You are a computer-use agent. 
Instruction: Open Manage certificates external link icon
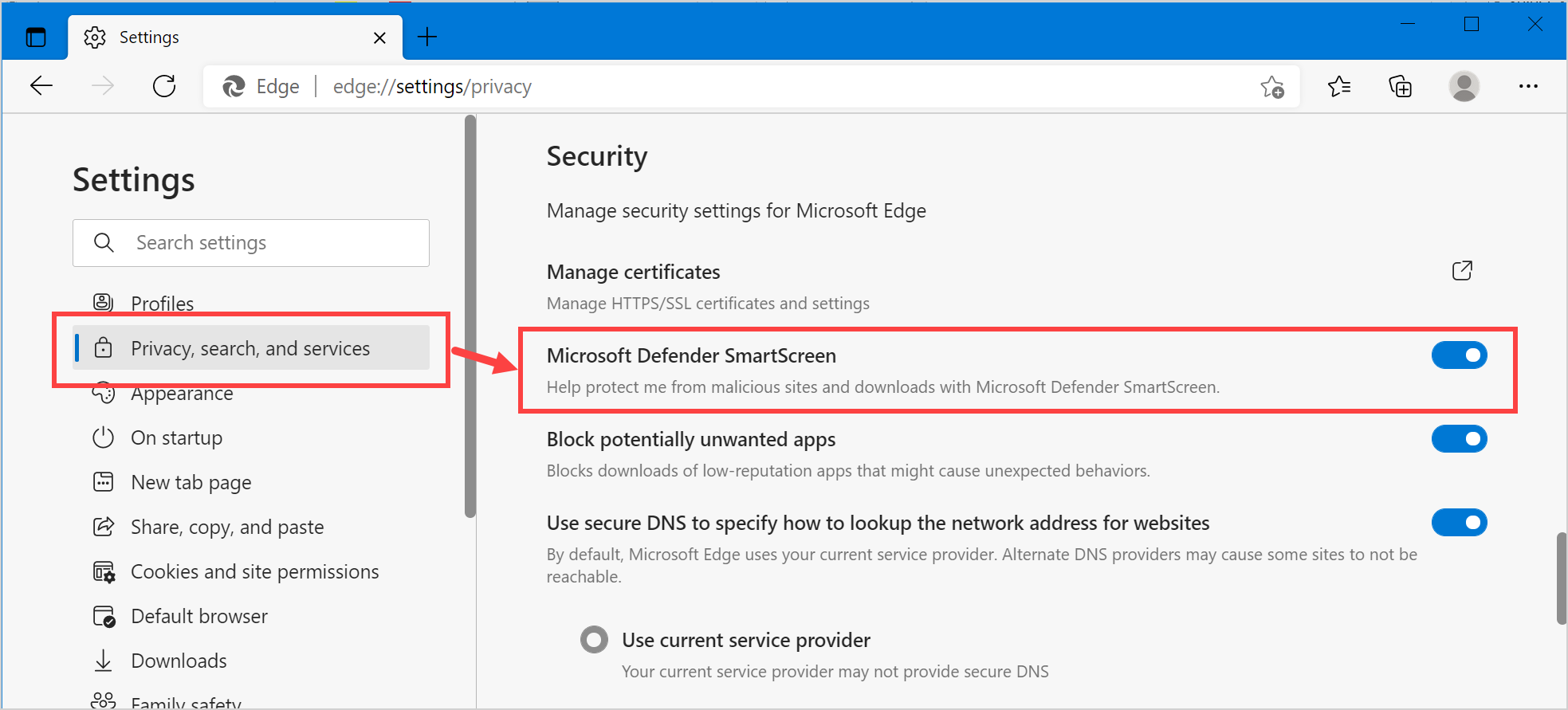coord(1462,271)
